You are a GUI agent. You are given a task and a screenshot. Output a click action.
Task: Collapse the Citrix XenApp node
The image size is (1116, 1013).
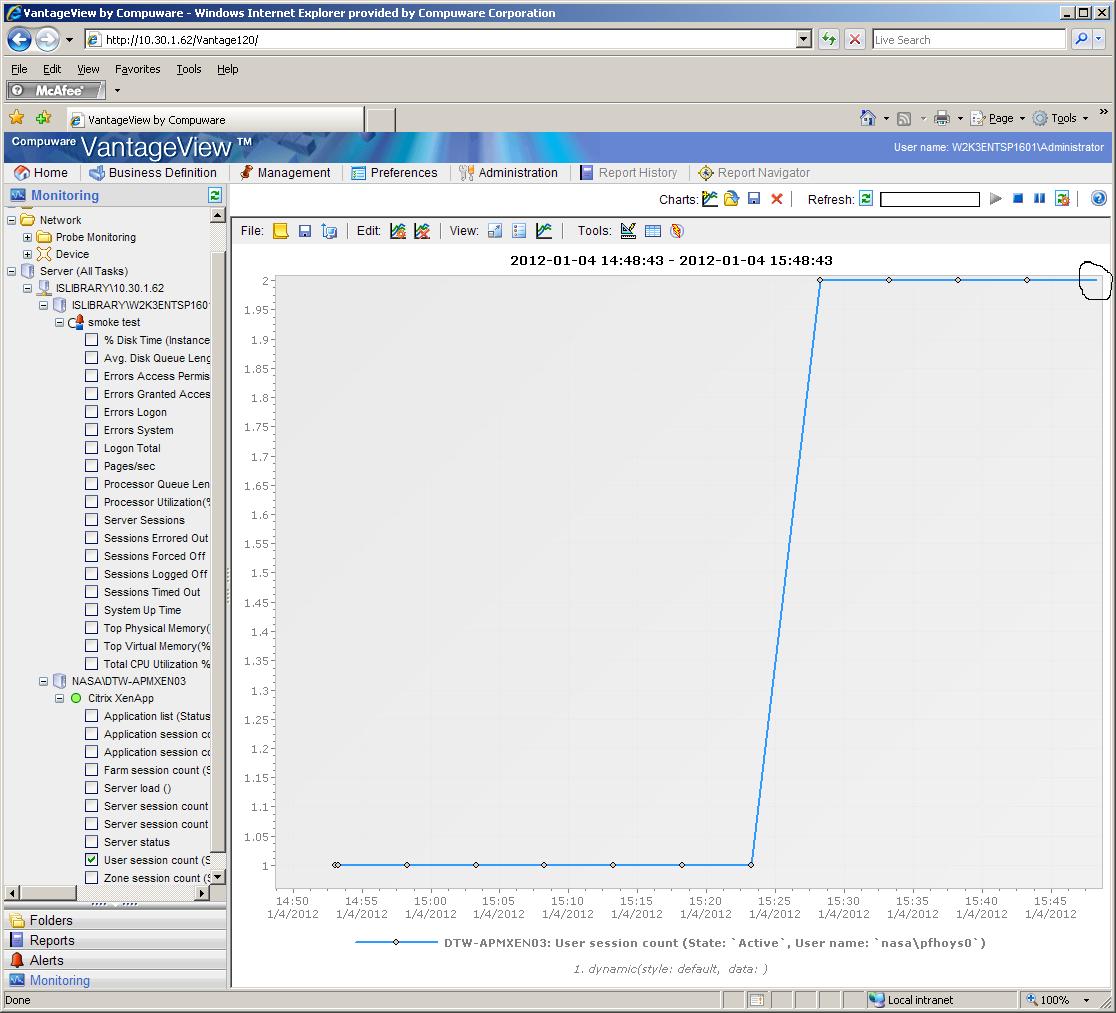[59, 698]
